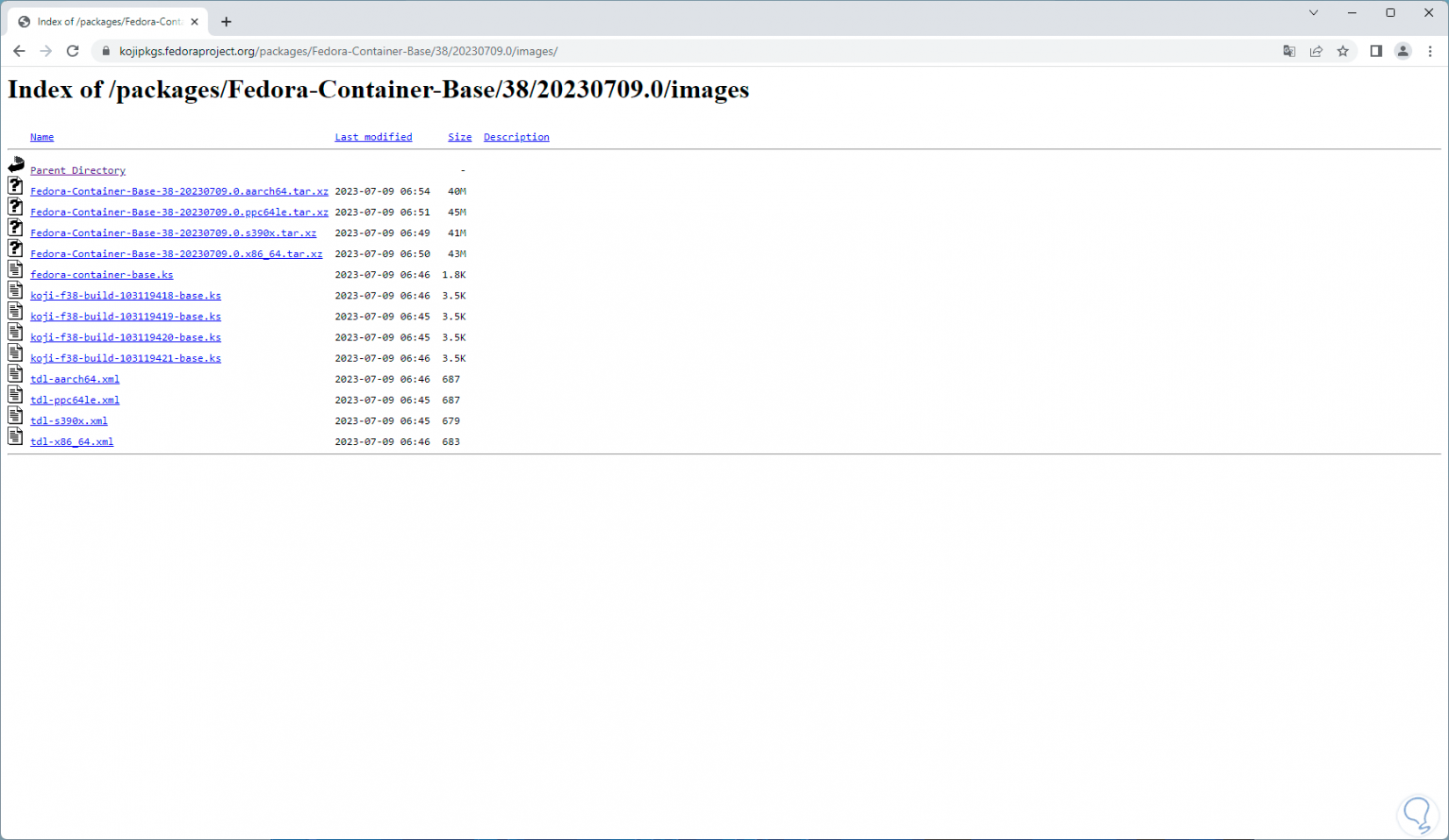Click the 1.8K size of fedora-container-base.ks
Image resolution: width=1449 pixels, height=840 pixels.
click(454, 275)
